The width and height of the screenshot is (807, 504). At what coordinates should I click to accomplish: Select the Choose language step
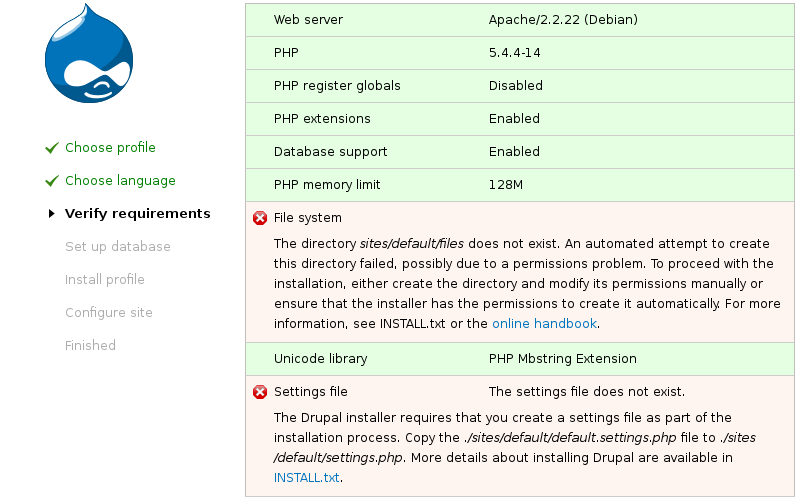[x=120, y=181]
